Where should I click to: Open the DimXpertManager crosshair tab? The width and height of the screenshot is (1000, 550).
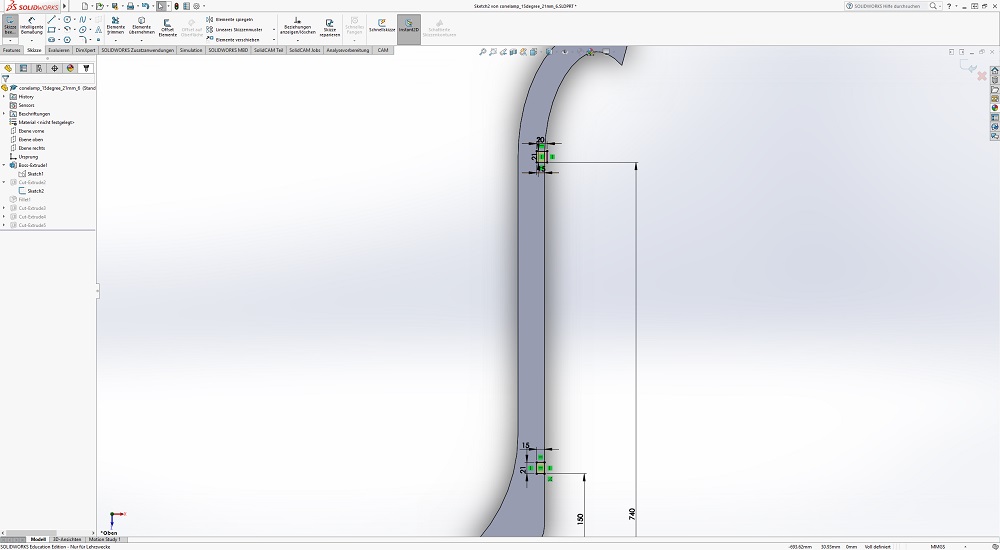click(x=54, y=68)
